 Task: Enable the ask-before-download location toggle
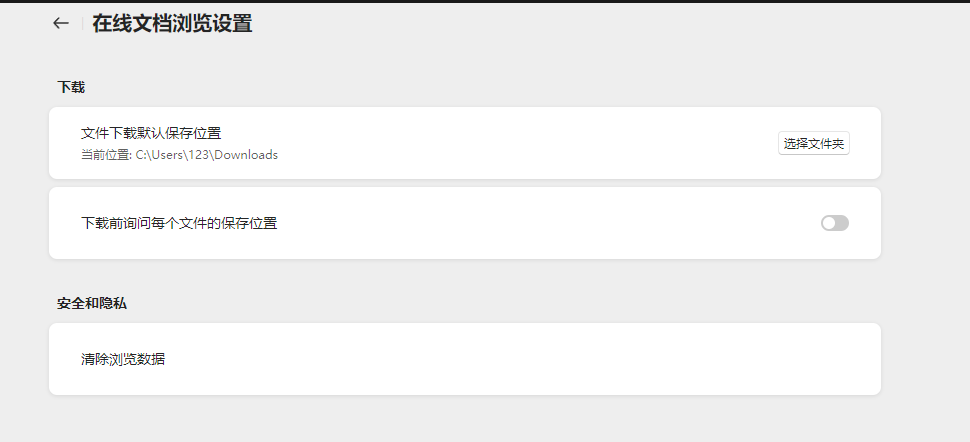[834, 223]
